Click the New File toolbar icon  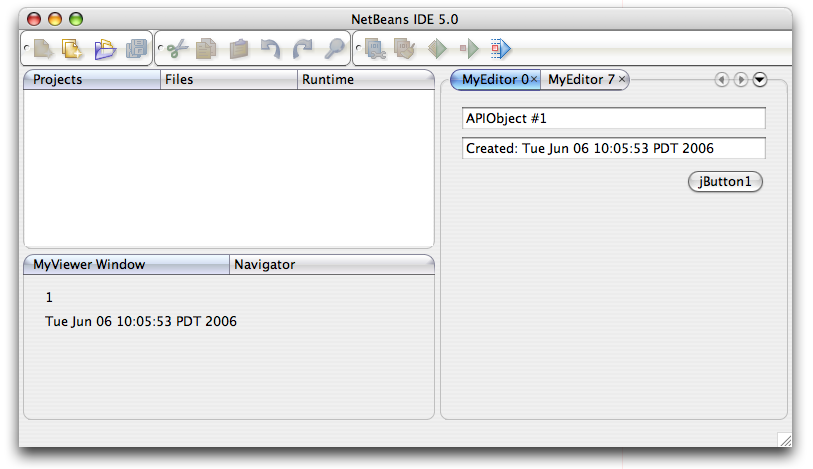[43, 49]
